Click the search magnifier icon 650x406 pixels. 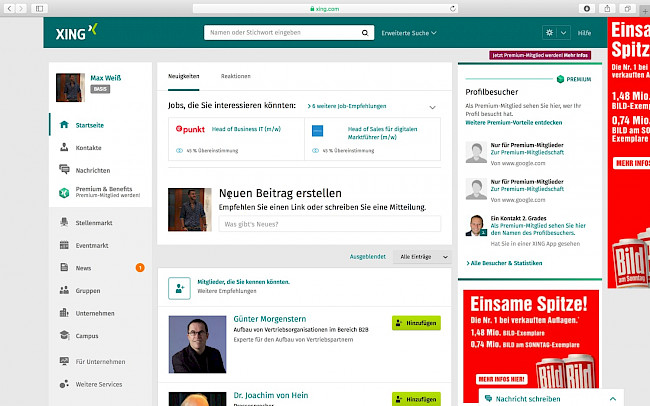[365, 33]
